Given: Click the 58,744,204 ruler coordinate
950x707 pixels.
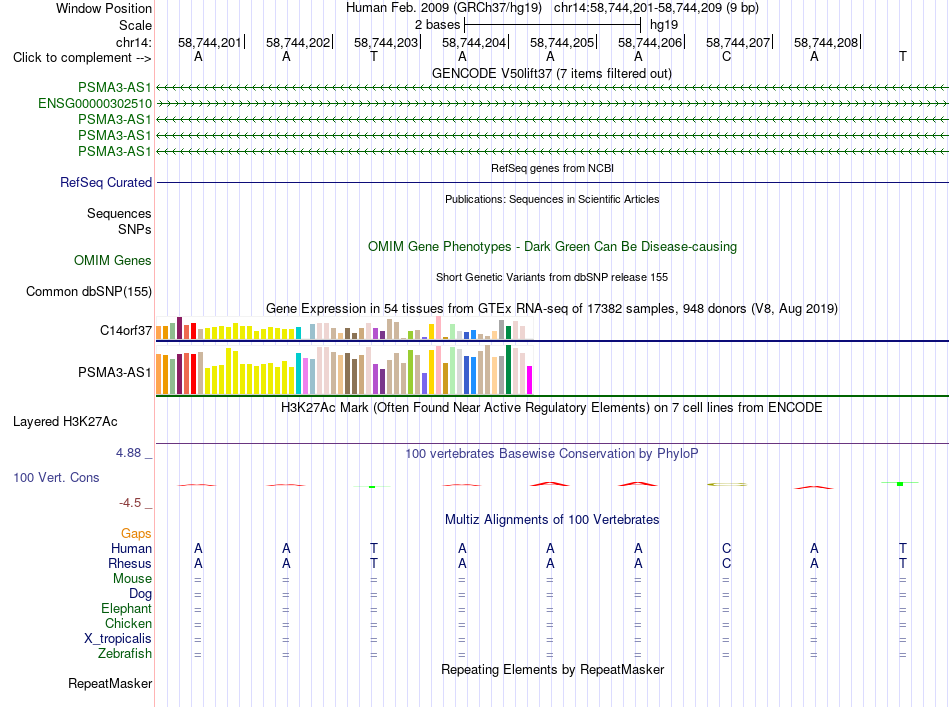Looking at the screenshot, I should [474, 42].
